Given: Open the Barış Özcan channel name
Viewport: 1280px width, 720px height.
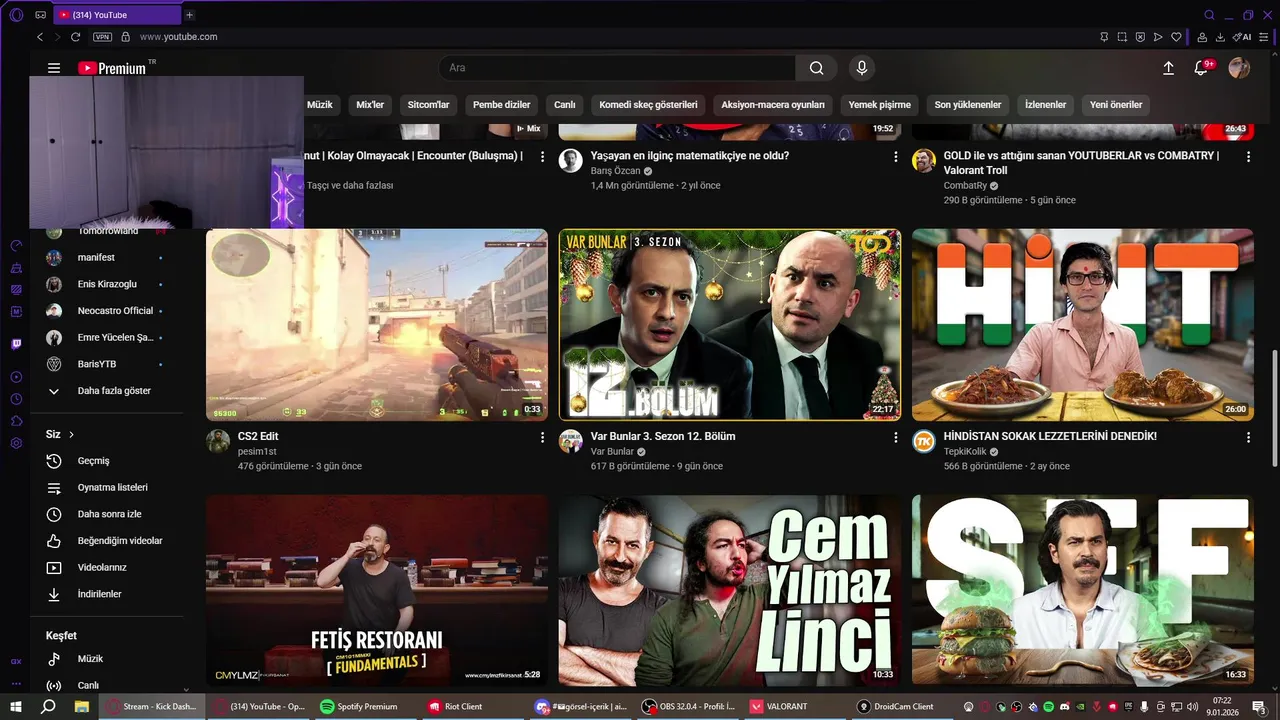Looking at the screenshot, I should [615, 171].
